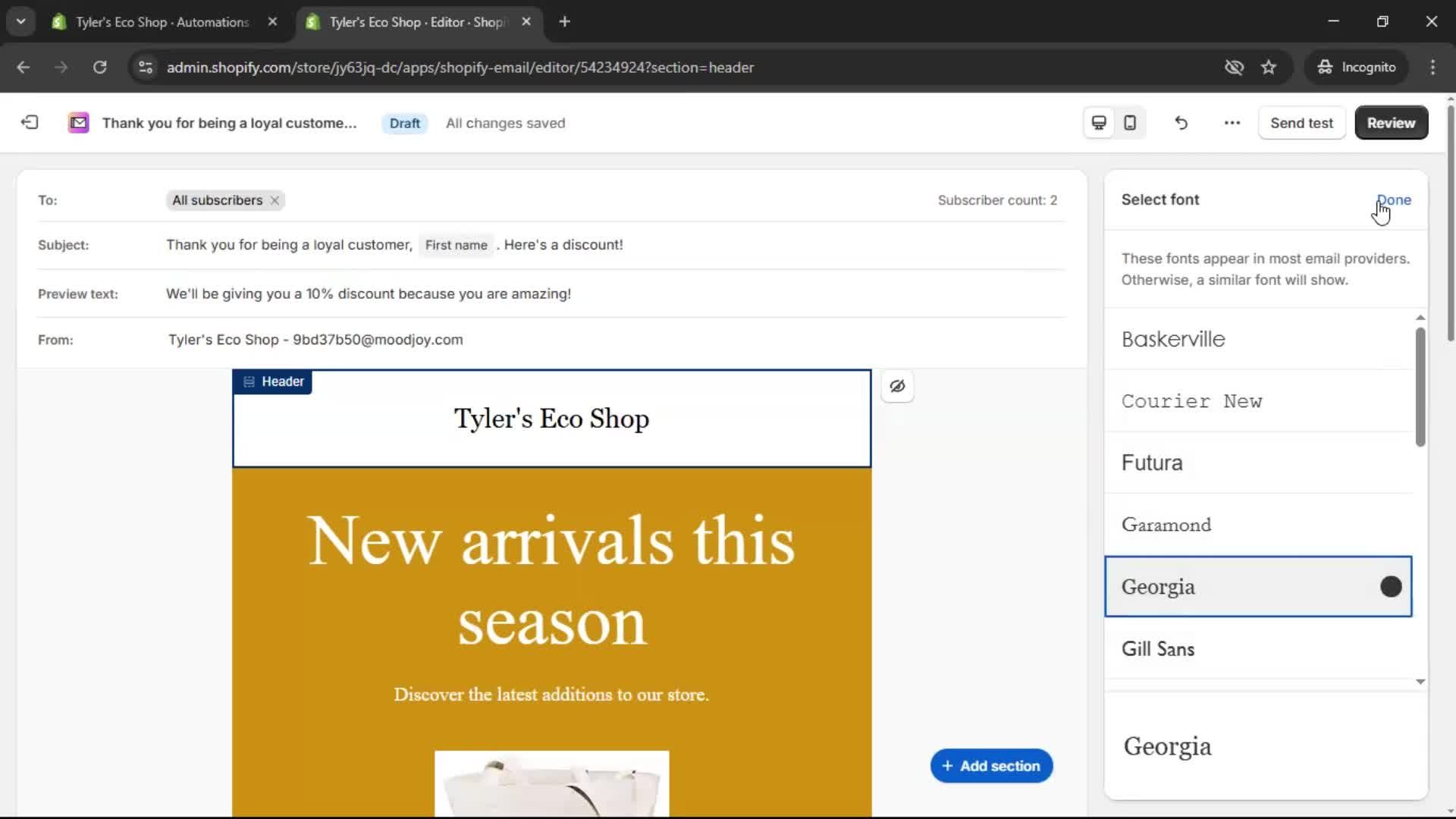View site information in the address bar

point(145,67)
